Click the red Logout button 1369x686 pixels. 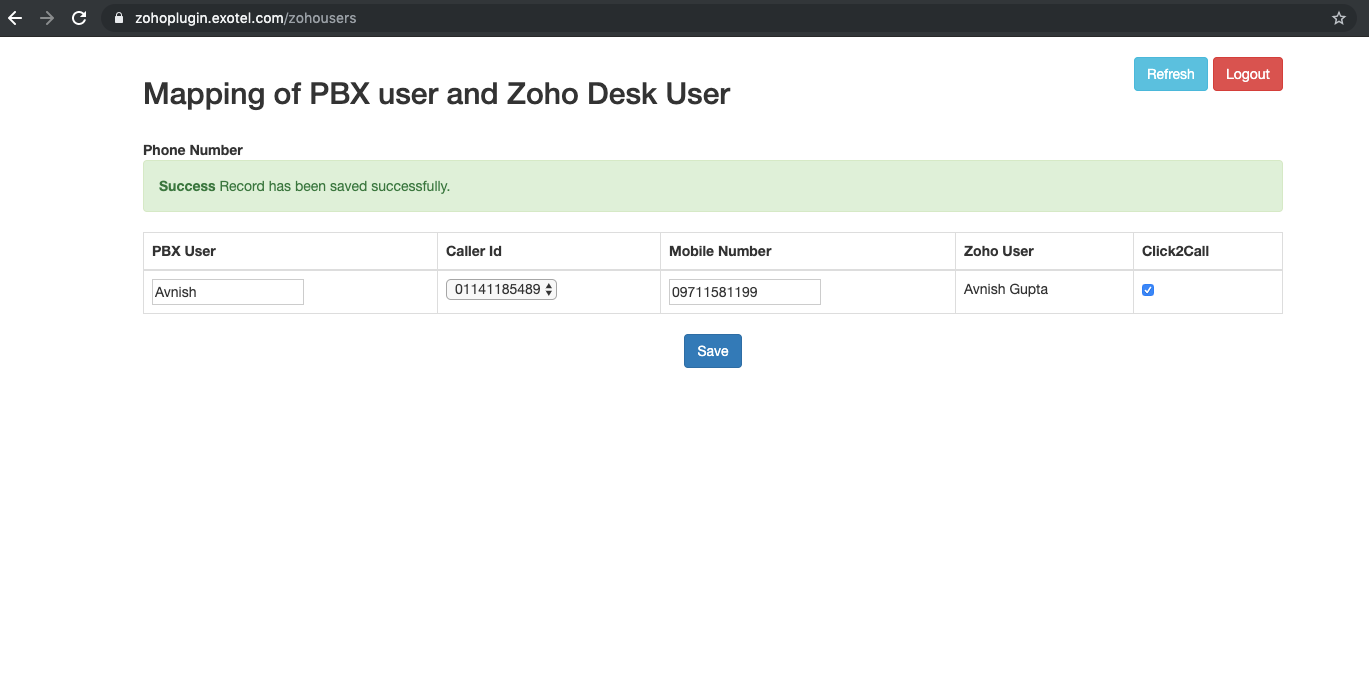tap(1247, 74)
